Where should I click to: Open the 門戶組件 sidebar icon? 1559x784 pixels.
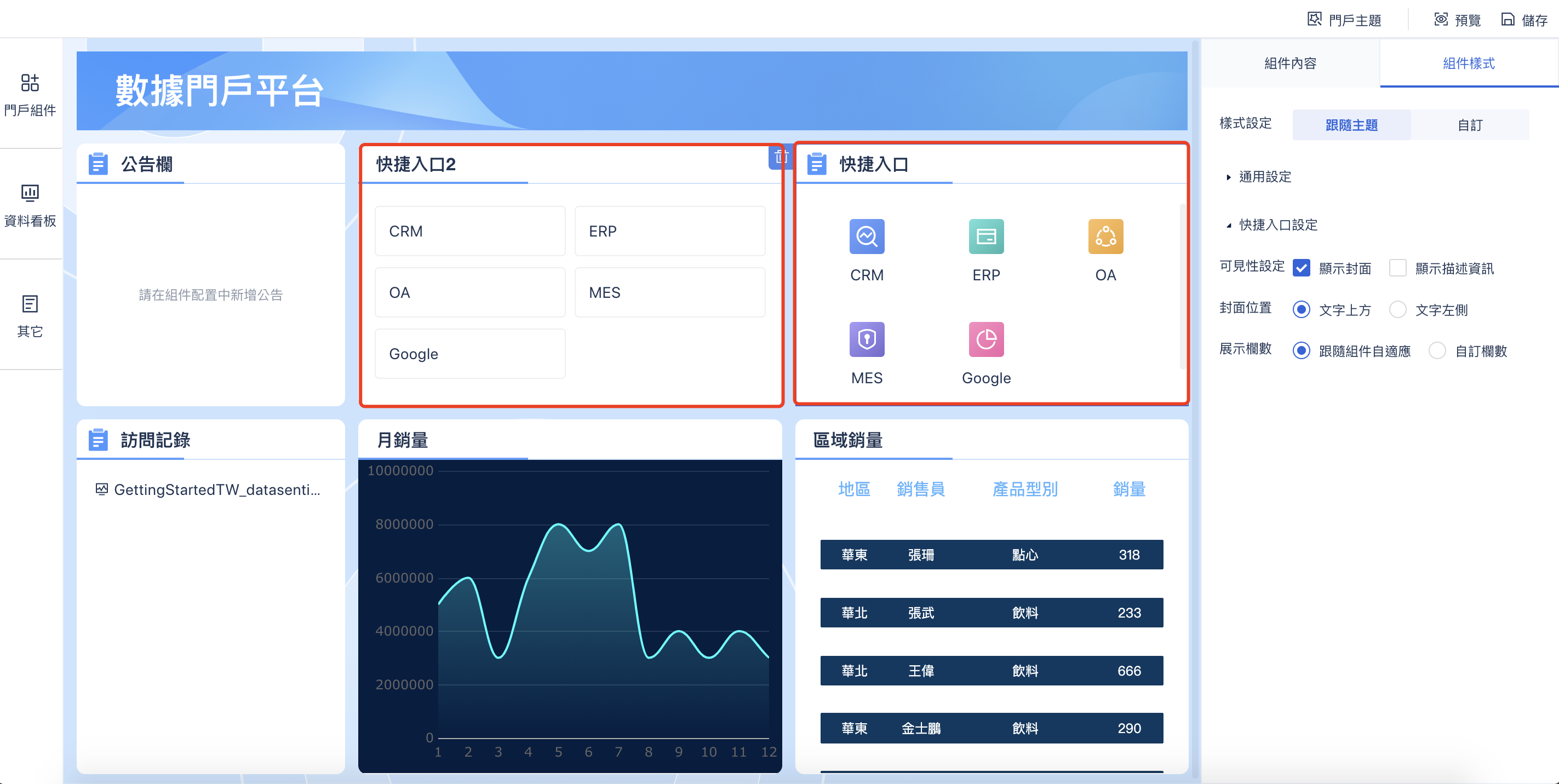click(30, 83)
